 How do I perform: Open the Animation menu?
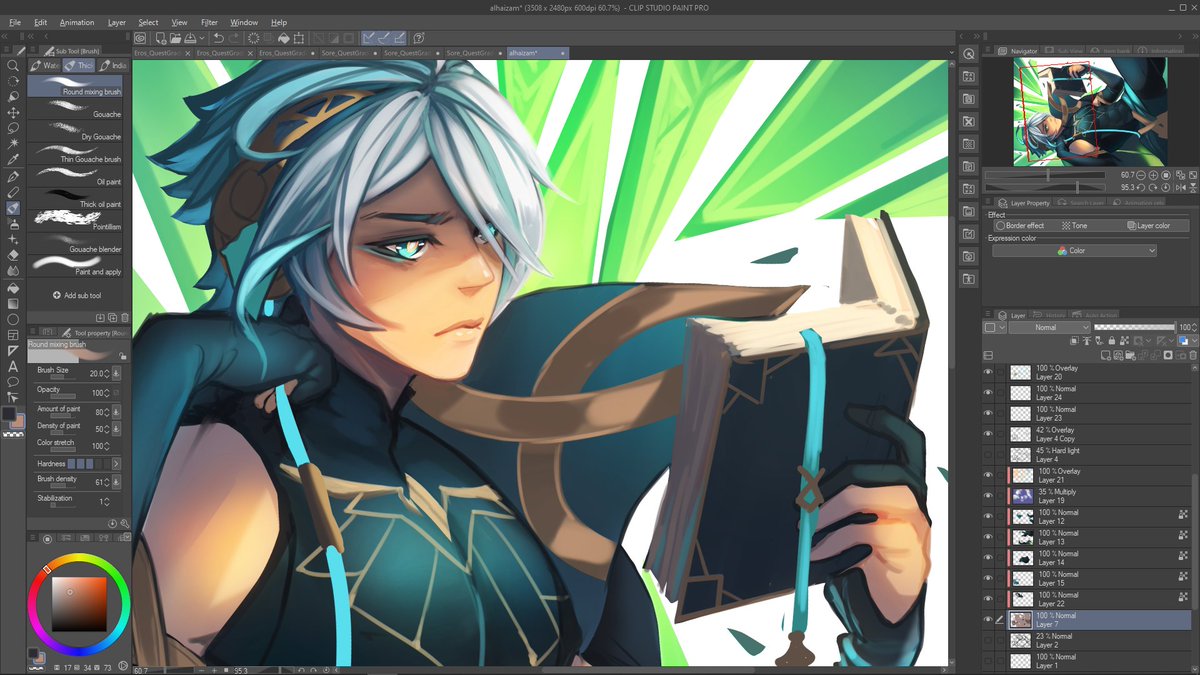click(x=77, y=22)
